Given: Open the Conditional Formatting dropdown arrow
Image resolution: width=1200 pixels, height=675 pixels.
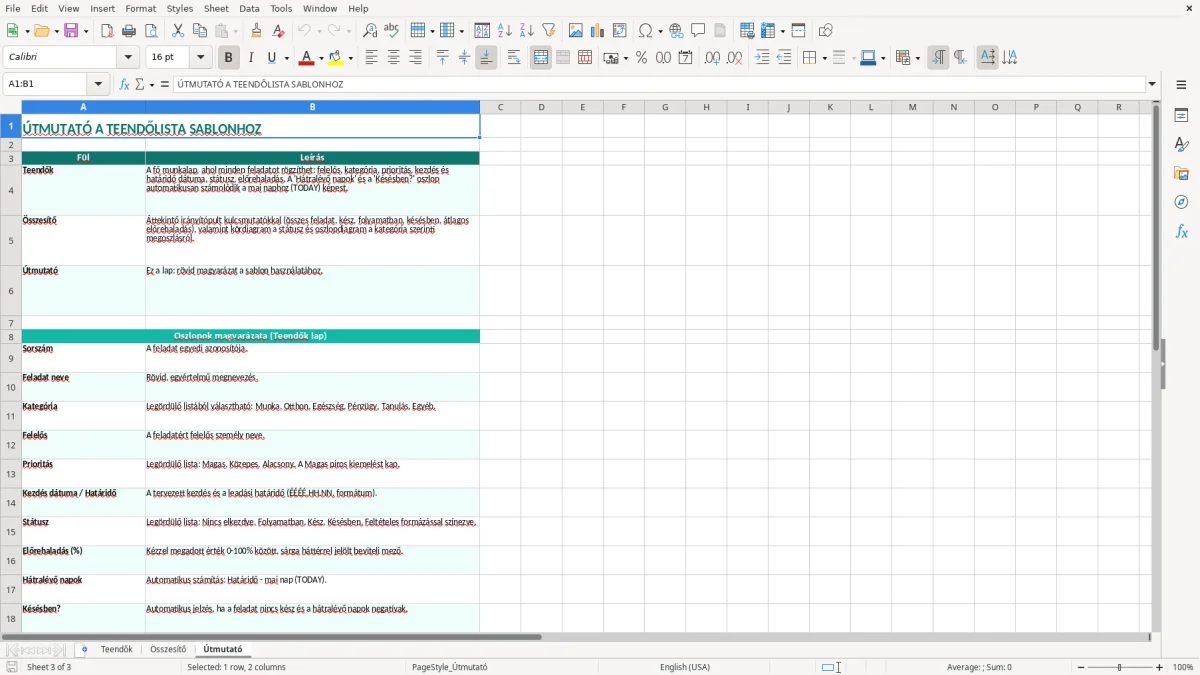Looking at the screenshot, I should (x=917, y=58).
